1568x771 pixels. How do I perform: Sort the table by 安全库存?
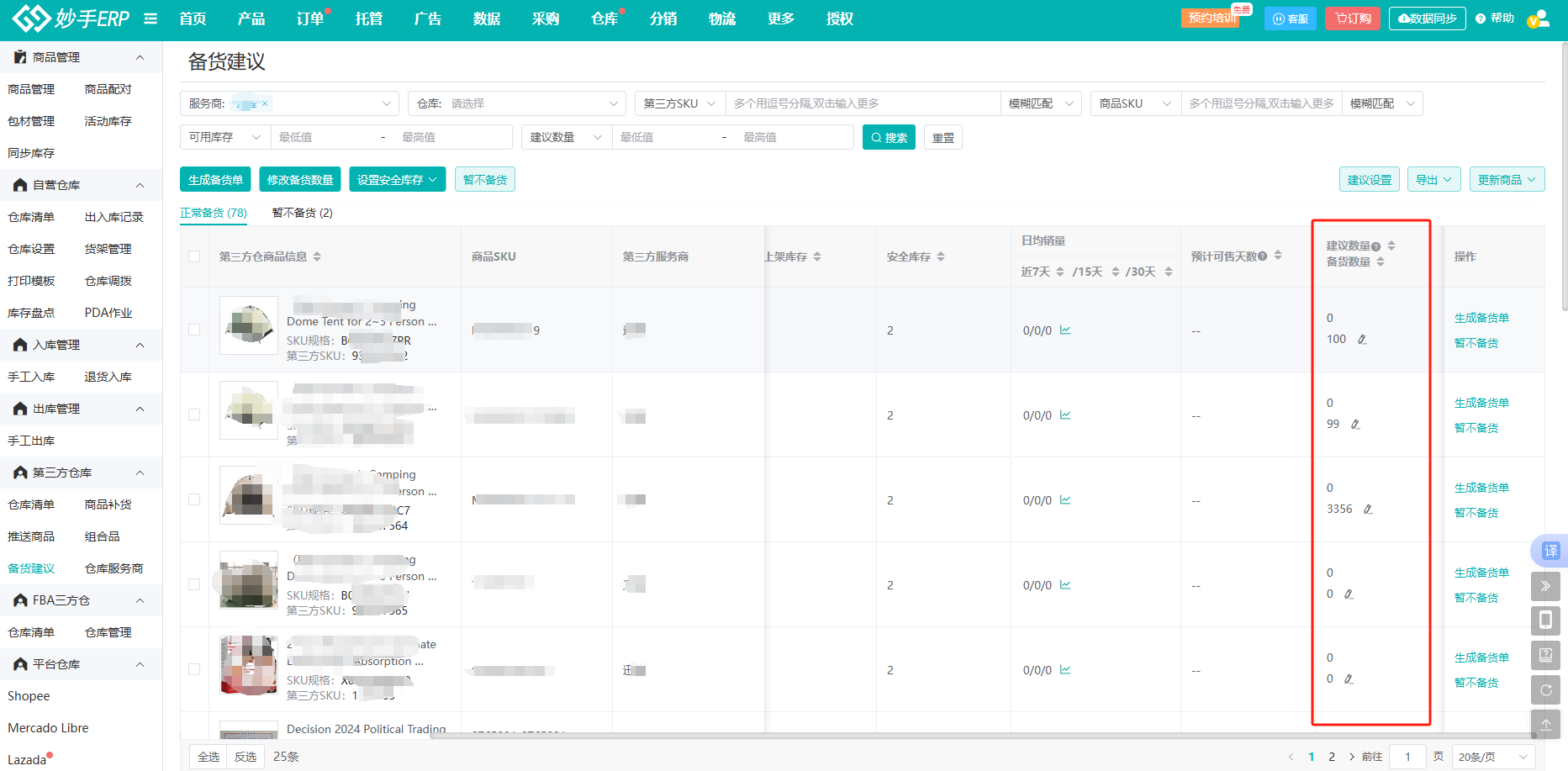pyautogui.click(x=941, y=256)
